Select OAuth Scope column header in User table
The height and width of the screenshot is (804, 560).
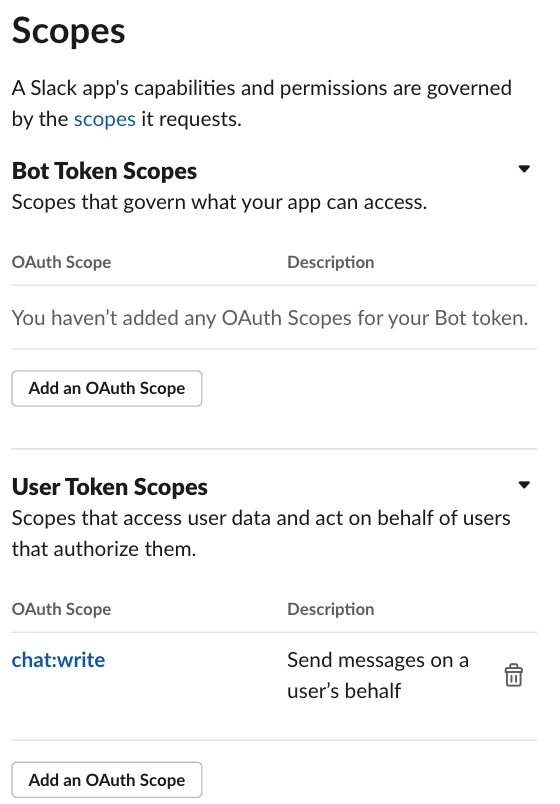pyautogui.click(x=62, y=609)
